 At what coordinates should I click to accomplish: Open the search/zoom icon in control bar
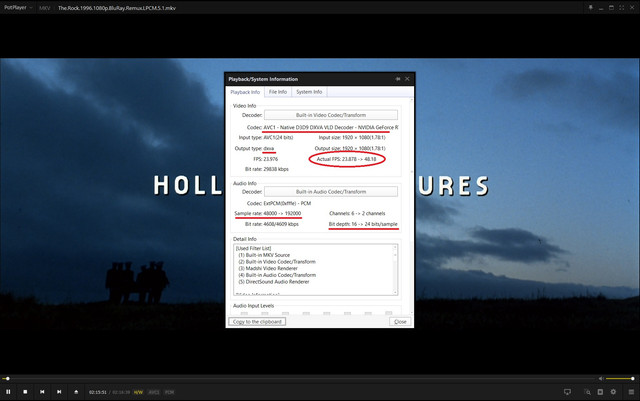pos(587,392)
